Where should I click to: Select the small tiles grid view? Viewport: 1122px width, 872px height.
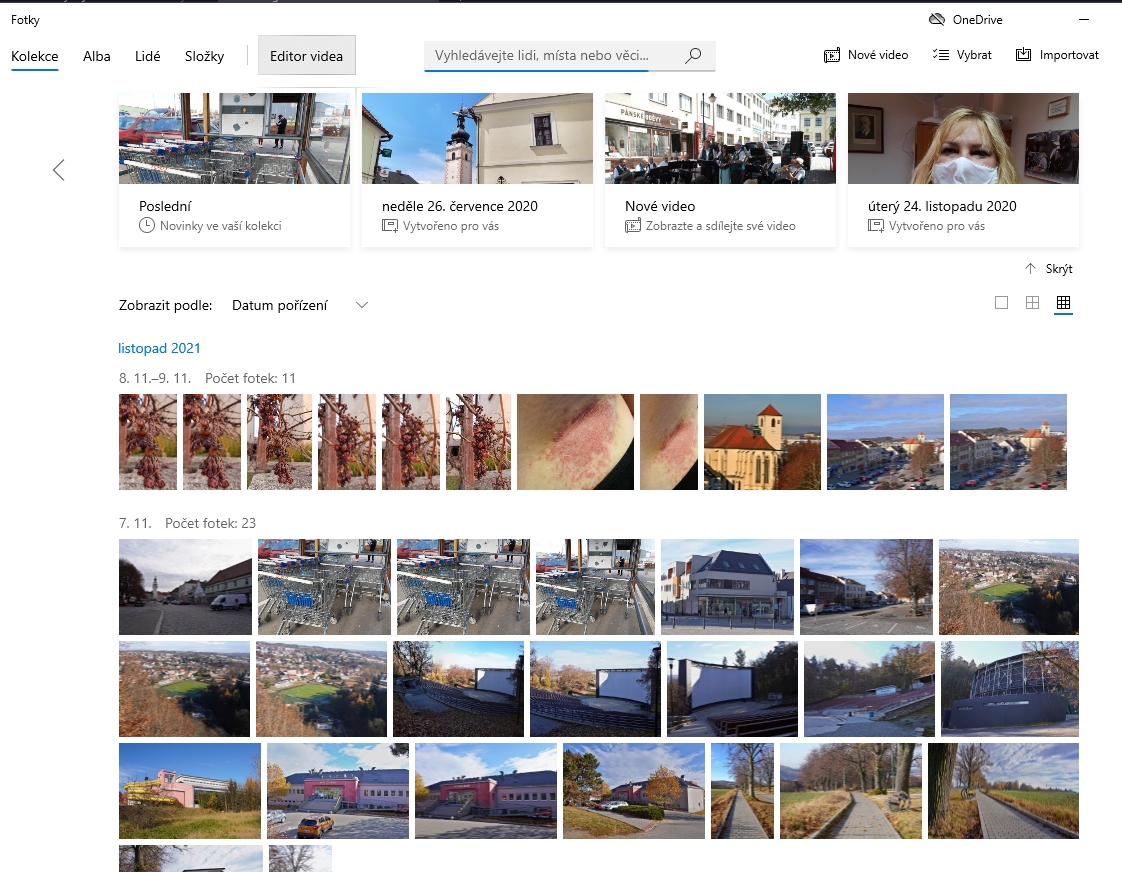pyautogui.click(x=1063, y=303)
